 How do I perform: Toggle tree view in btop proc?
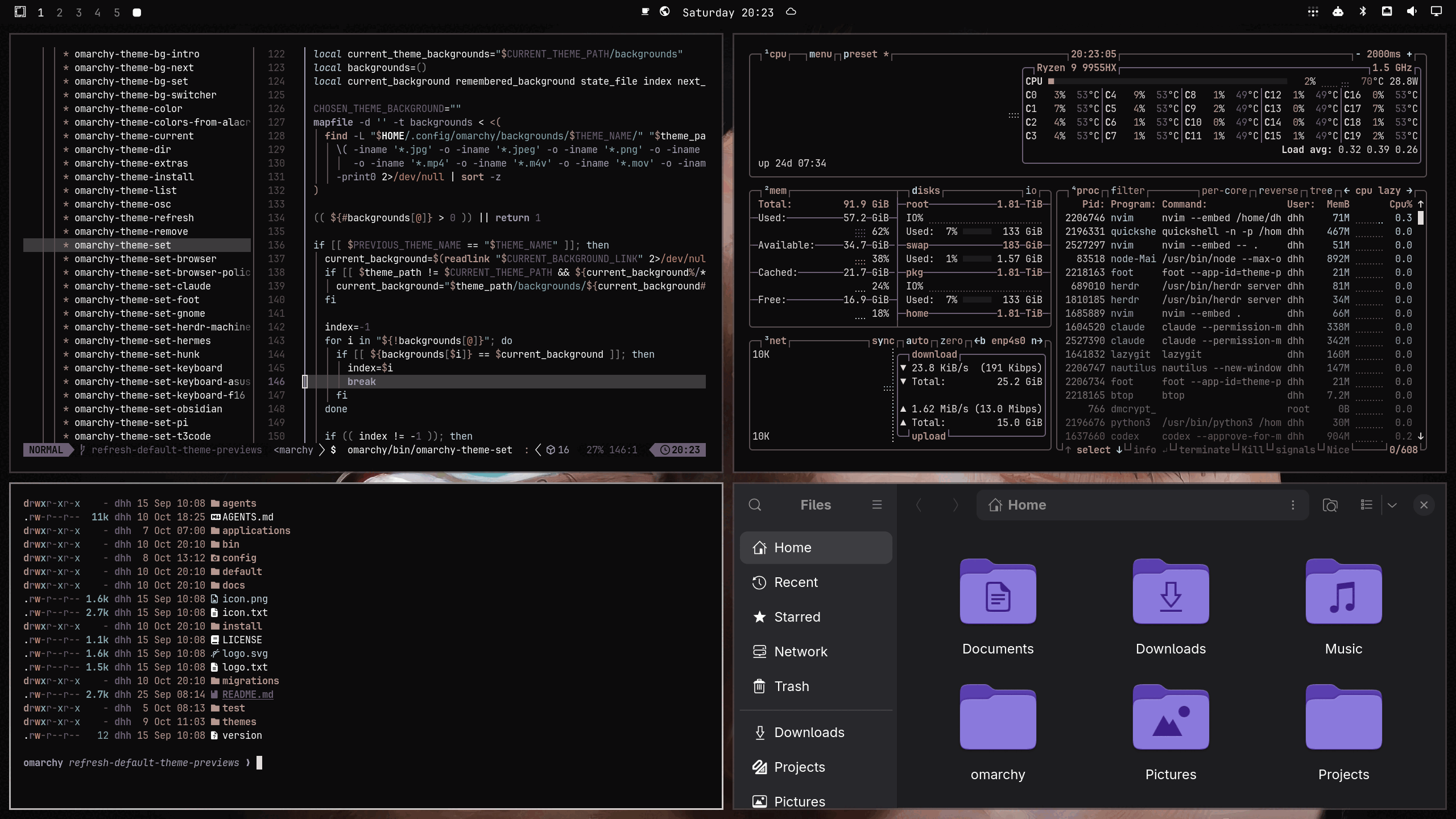click(x=1321, y=191)
